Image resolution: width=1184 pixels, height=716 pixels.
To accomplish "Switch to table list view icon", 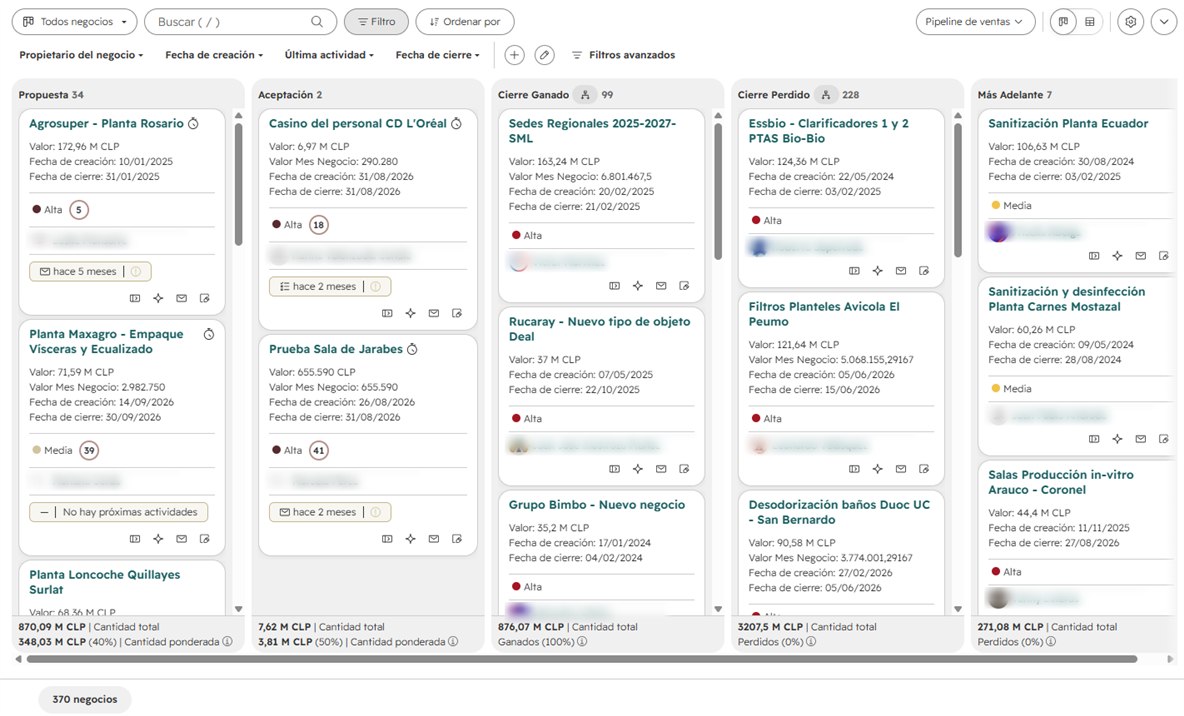I will (1090, 22).
